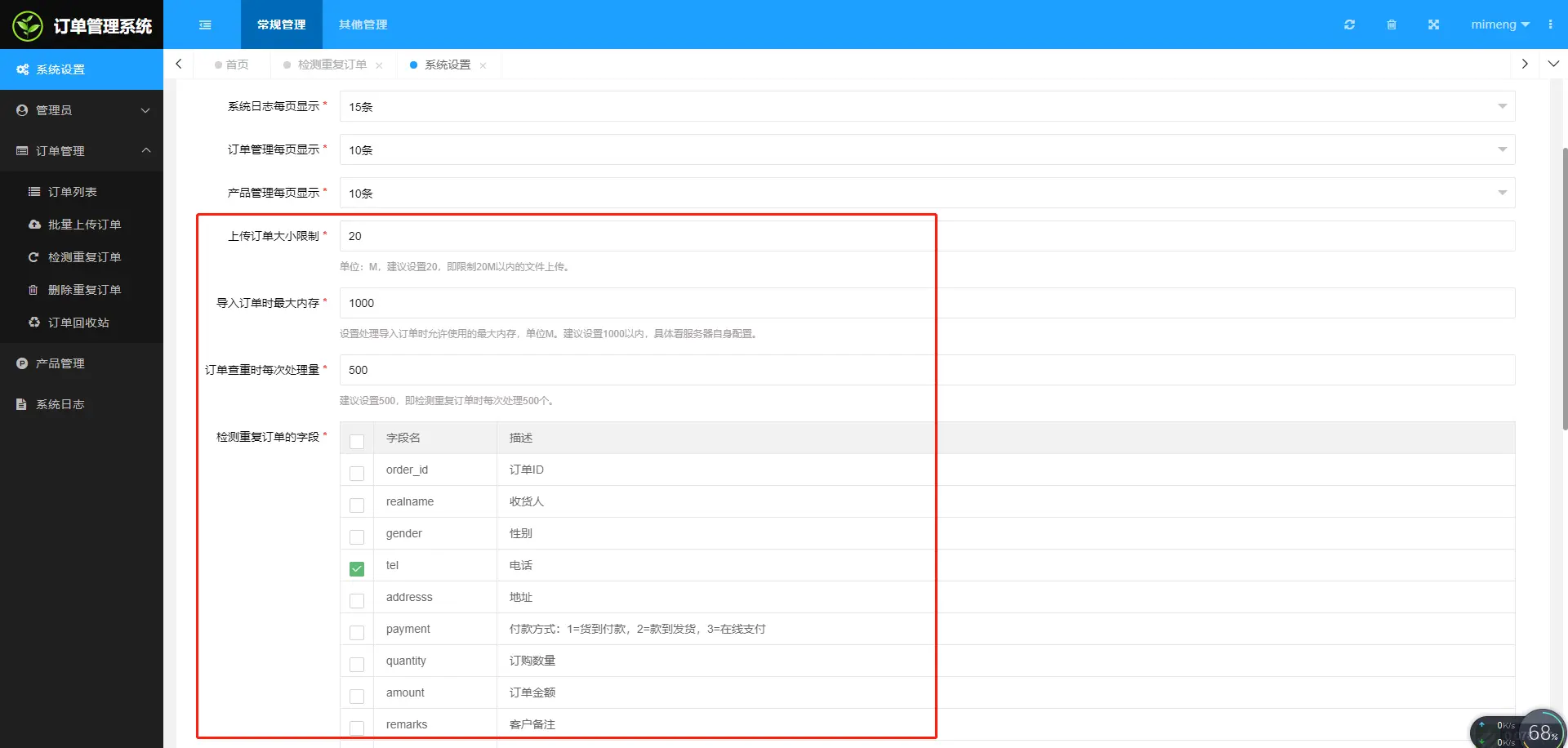Close the 系统设置 tab

point(483,65)
